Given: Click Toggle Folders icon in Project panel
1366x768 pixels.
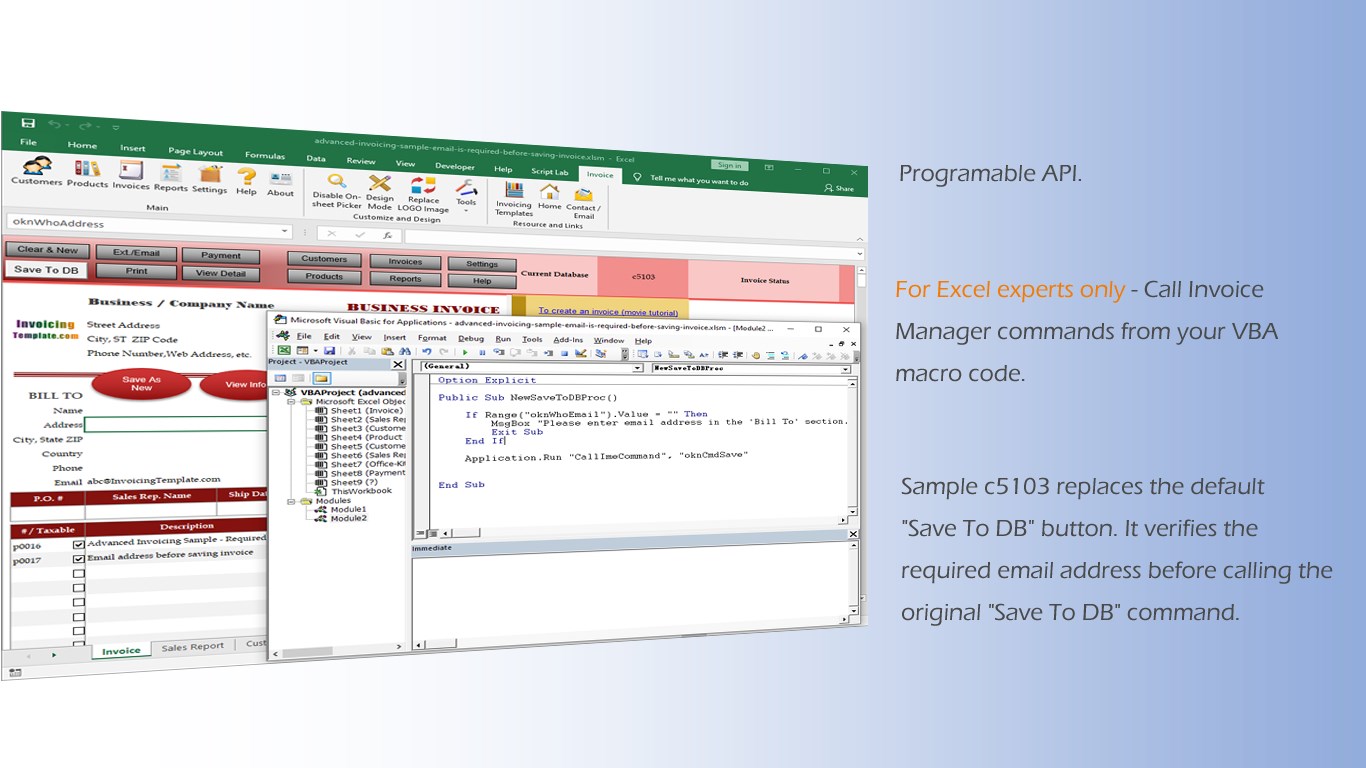Looking at the screenshot, I should (321, 378).
